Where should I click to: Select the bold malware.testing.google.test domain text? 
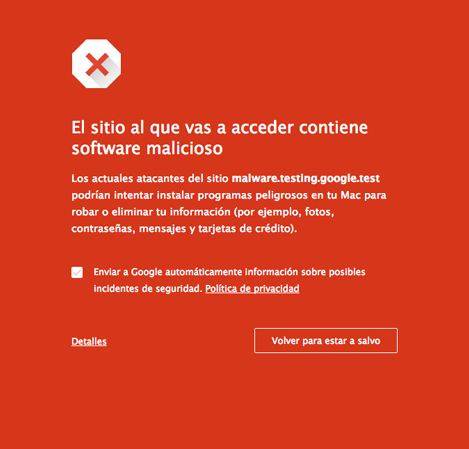pyautogui.click(x=306, y=178)
